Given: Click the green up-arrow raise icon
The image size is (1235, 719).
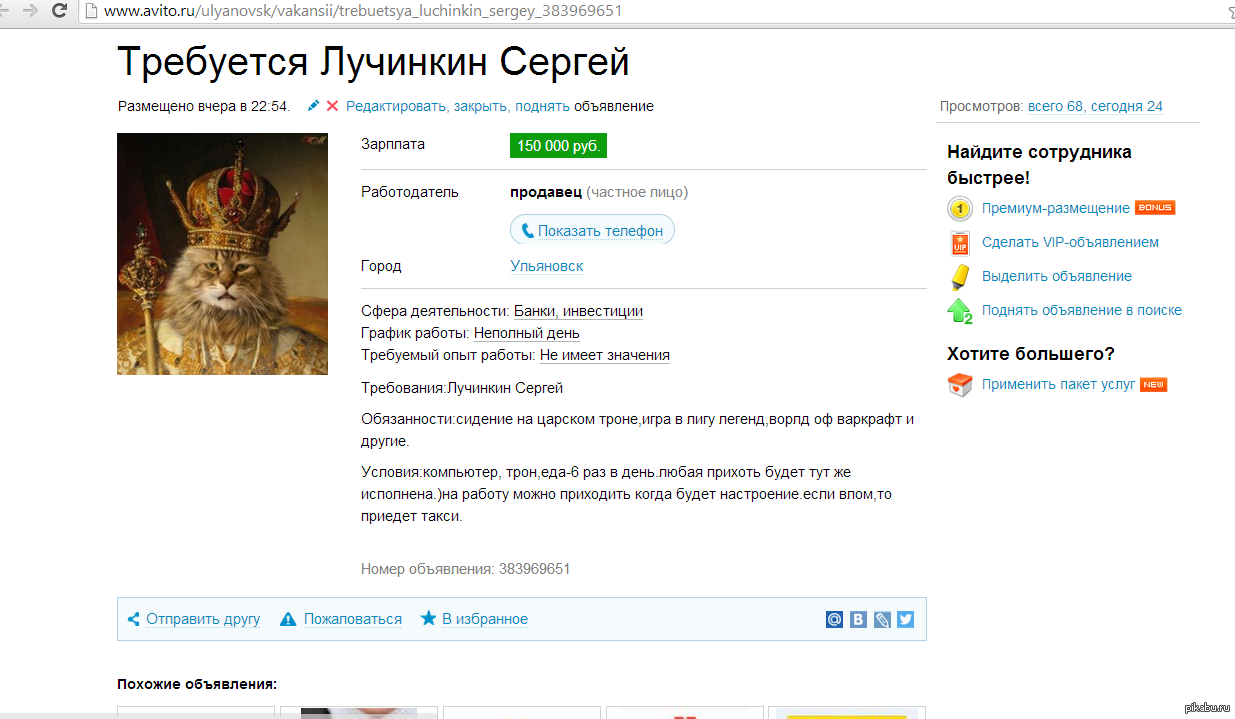Looking at the screenshot, I should pos(960,311).
